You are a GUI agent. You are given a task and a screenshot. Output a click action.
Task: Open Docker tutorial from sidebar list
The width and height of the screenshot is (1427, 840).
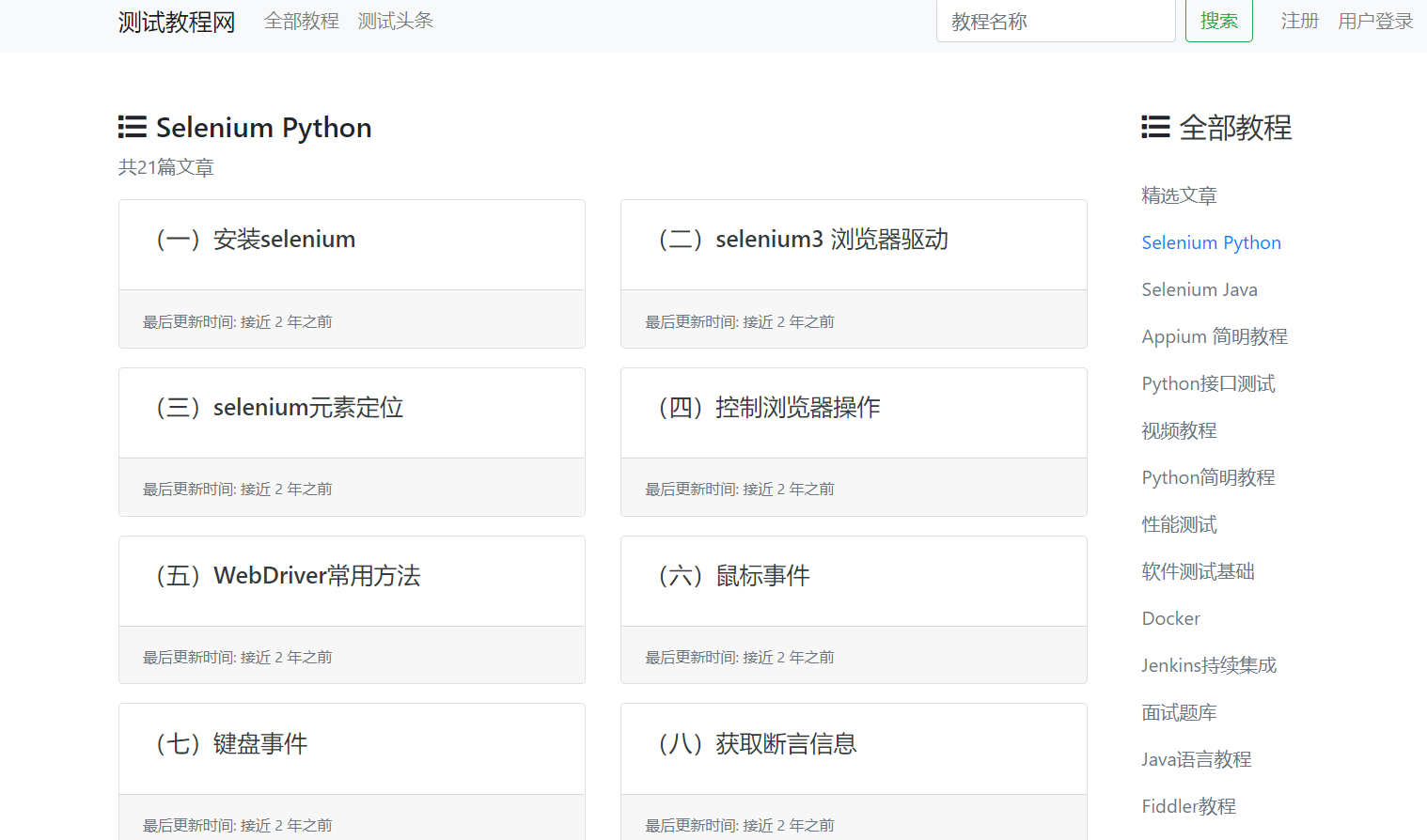click(1170, 618)
